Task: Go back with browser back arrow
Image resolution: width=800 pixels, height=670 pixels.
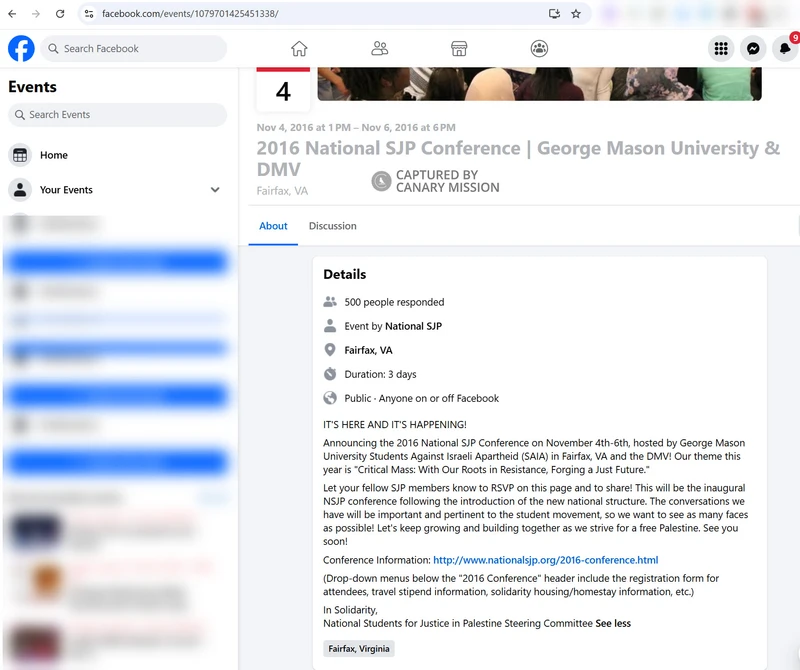Action: (12, 14)
